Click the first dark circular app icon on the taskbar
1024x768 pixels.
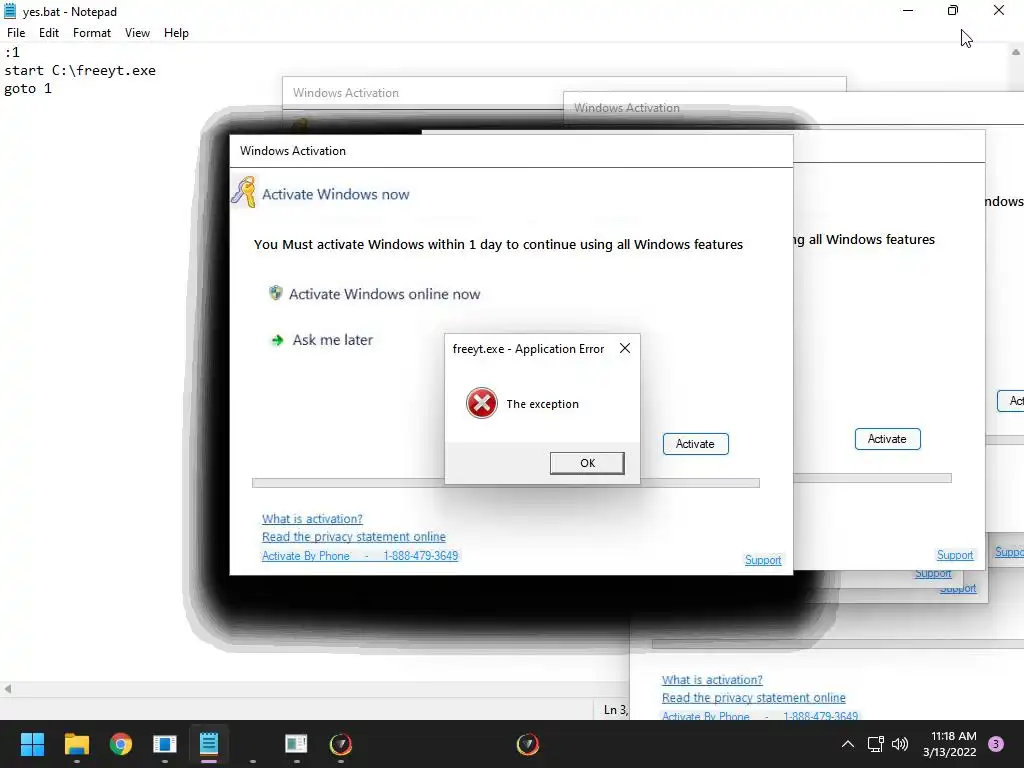point(340,744)
